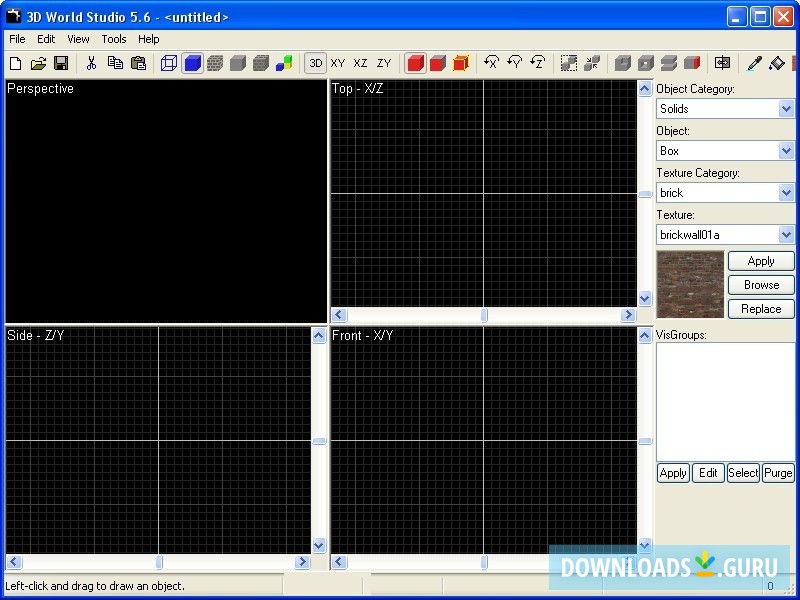Click the flip mirror arrows icon

(722, 63)
